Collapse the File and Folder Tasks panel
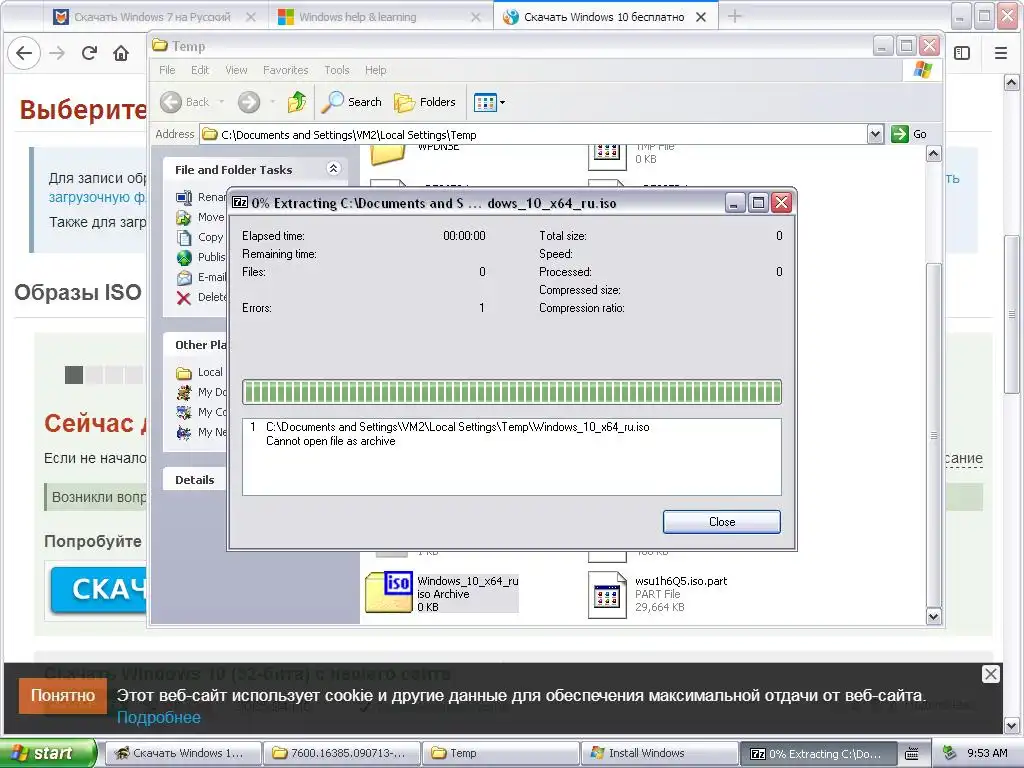Image resolution: width=1024 pixels, height=768 pixels. (333, 168)
